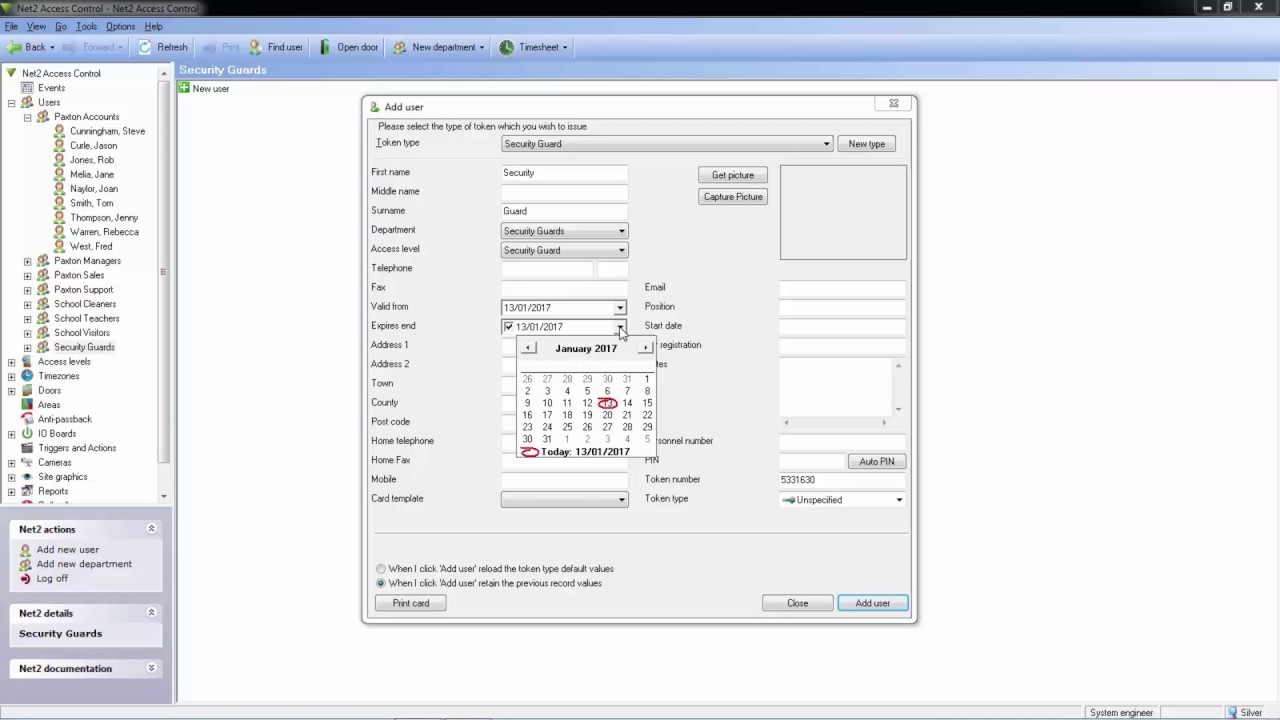This screenshot has width=1280, height=720.
Task: Click the Close button in dialog
Action: point(797,603)
